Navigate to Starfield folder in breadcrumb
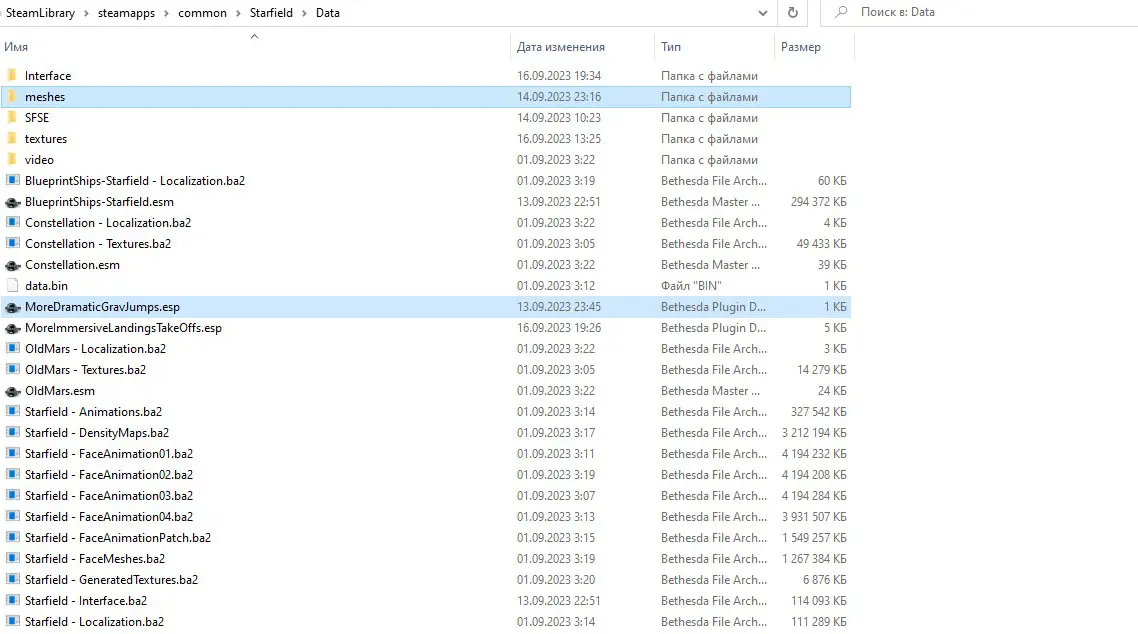The image size is (1138, 634). [271, 13]
